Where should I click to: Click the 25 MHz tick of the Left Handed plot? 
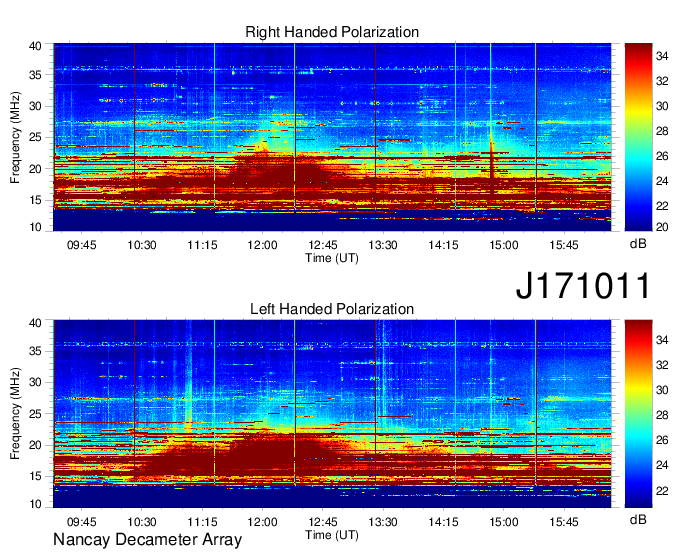pos(35,414)
